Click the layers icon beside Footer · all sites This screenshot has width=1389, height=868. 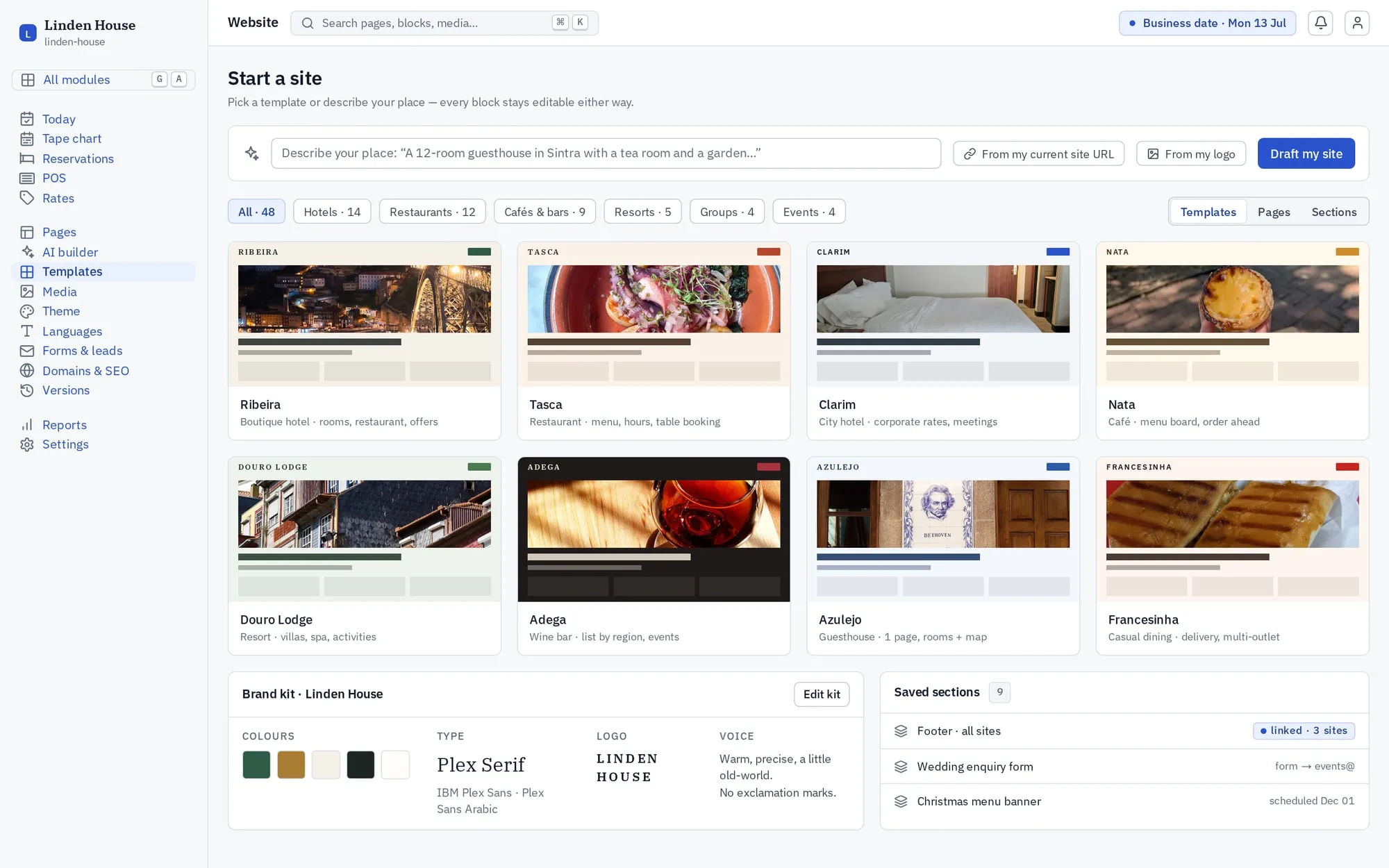coord(901,731)
